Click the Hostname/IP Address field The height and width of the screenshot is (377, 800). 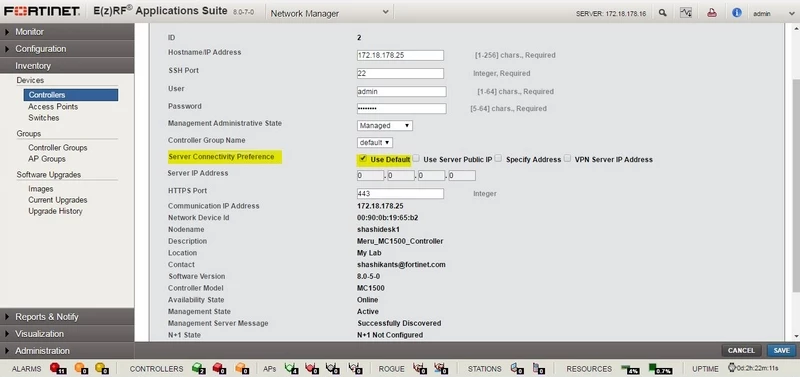[x=400, y=55]
